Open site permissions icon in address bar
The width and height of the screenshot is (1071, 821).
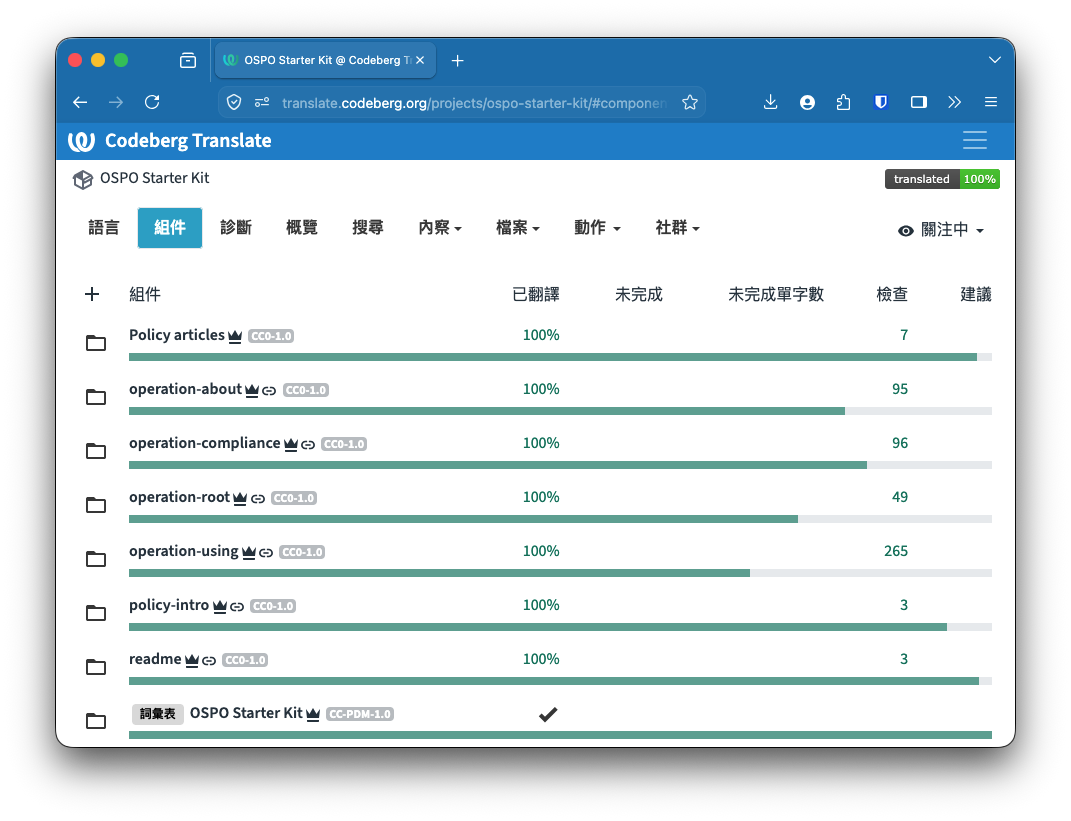262,102
